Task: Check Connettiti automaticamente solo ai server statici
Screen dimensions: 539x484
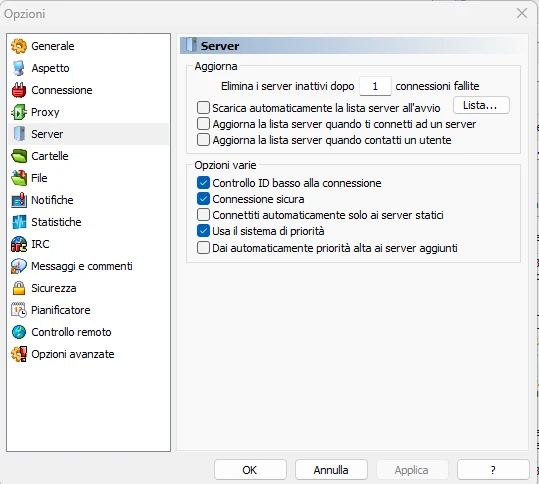Action: pyautogui.click(x=203, y=215)
